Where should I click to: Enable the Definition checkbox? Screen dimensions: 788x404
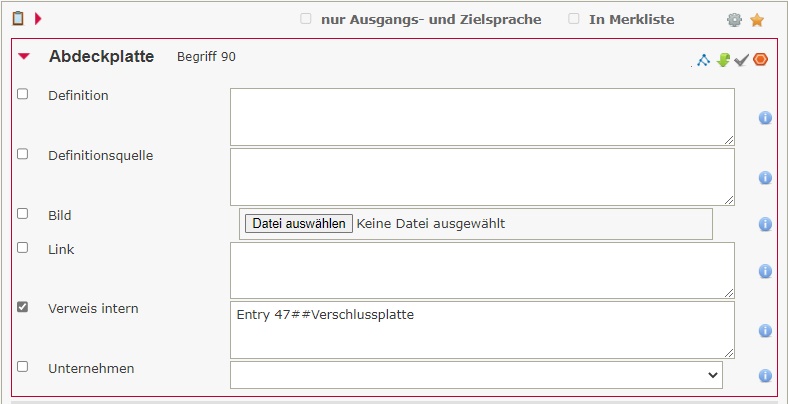tap(23, 94)
